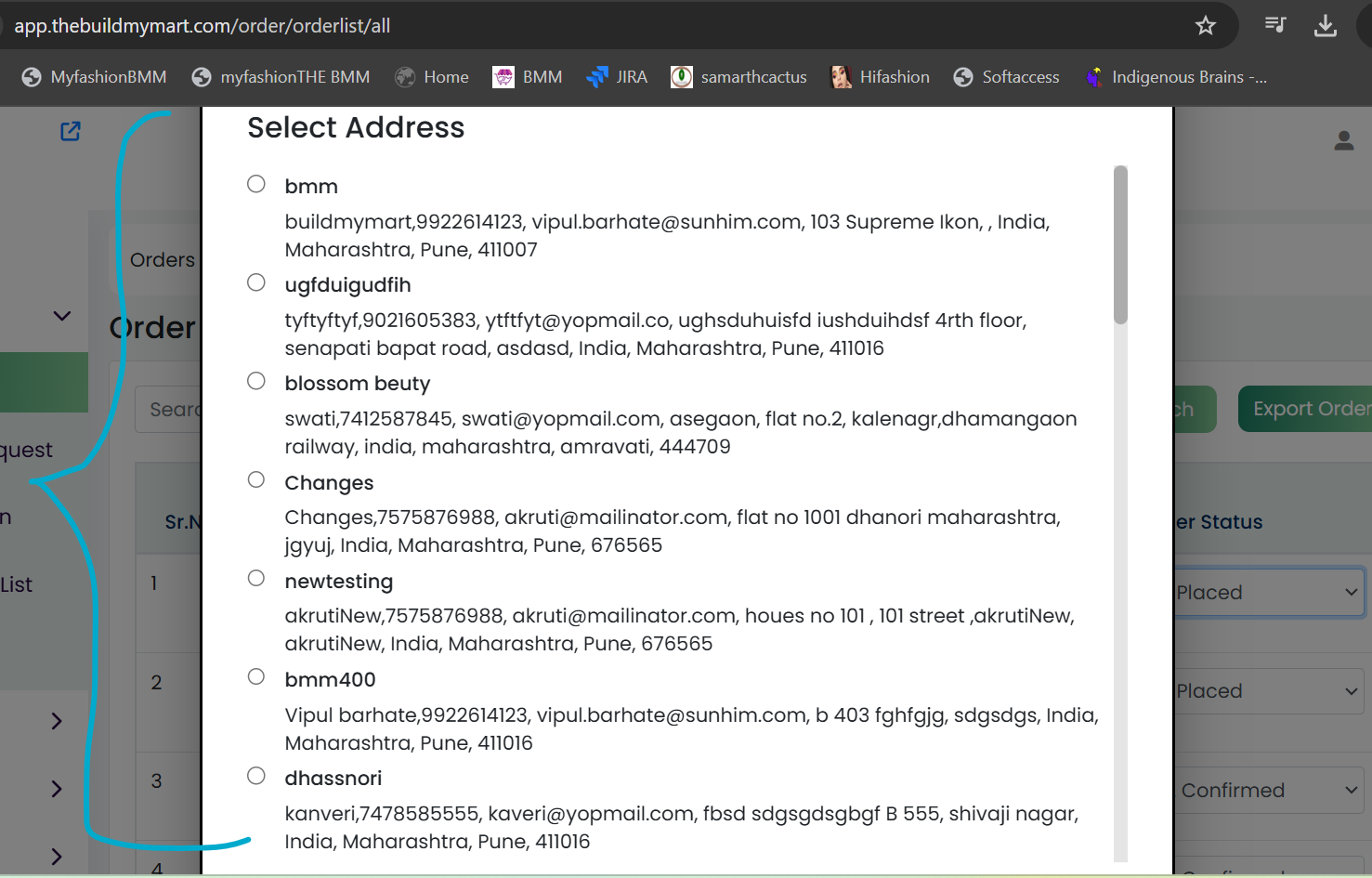Click the Export Order button

coord(1309,409)
